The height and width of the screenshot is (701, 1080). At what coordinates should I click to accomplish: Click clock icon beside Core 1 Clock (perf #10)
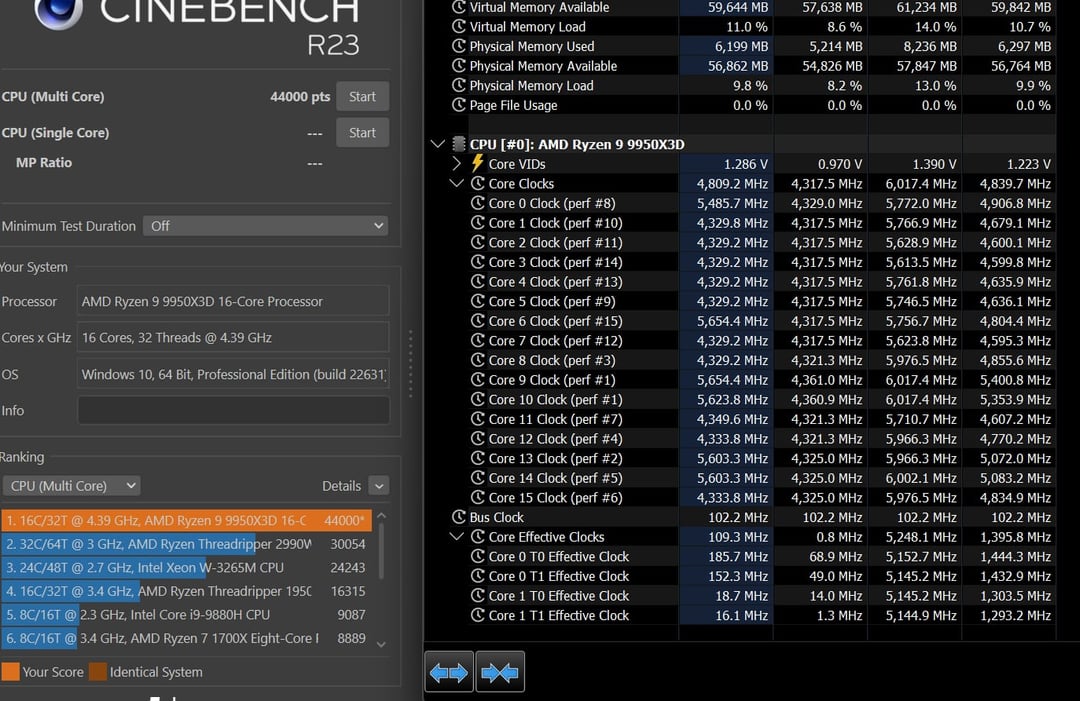[x=478, y=222]
